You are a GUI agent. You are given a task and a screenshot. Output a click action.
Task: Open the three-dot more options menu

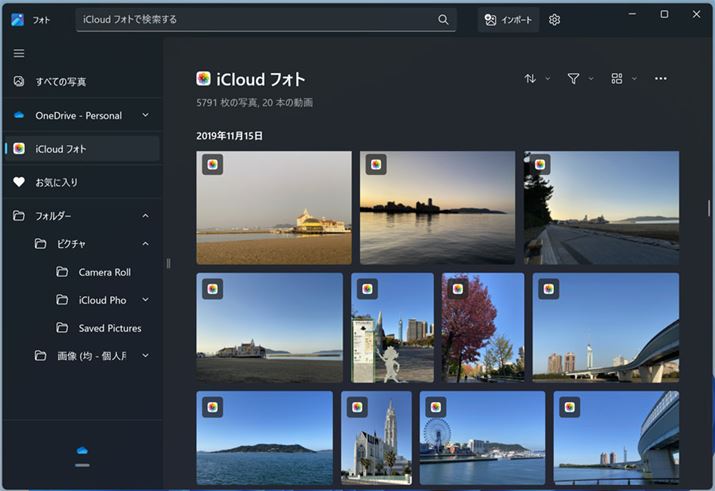point(660,79)
